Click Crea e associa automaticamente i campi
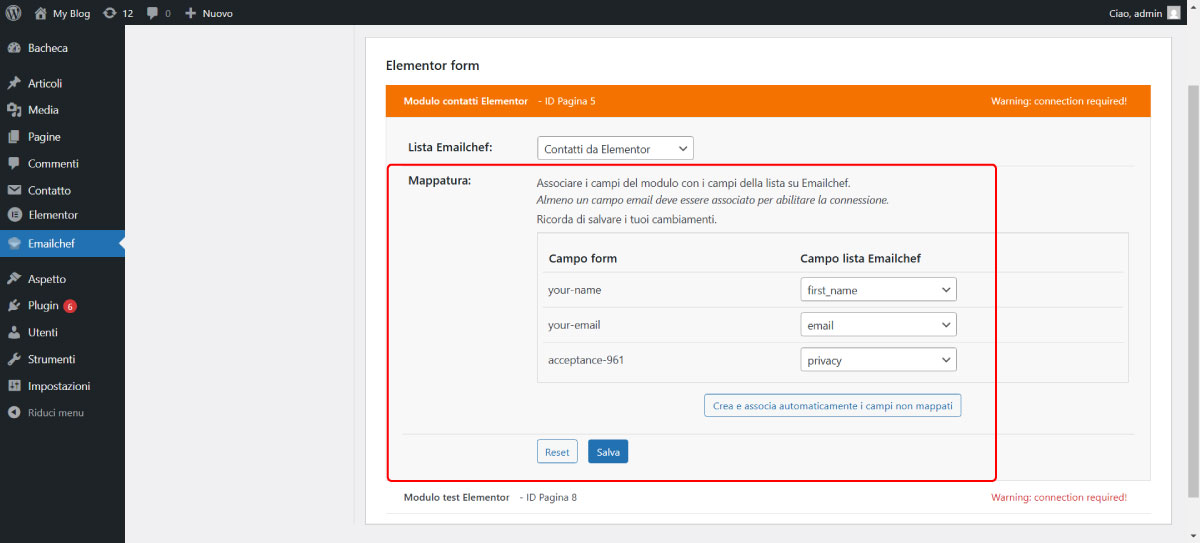This screenshot has width=1200, height=543. tap(833, 405)
